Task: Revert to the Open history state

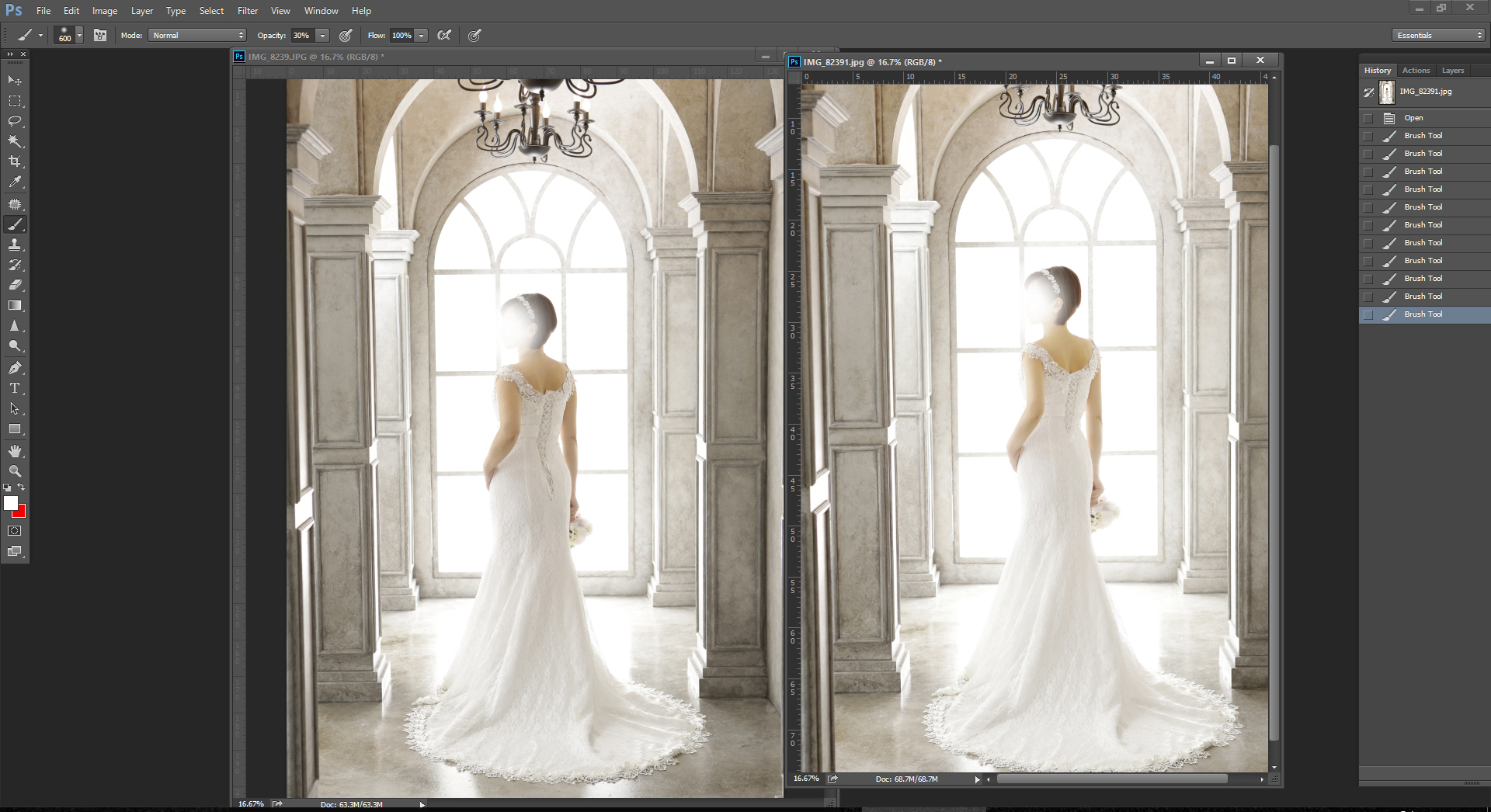Action: coord(1413,118)
